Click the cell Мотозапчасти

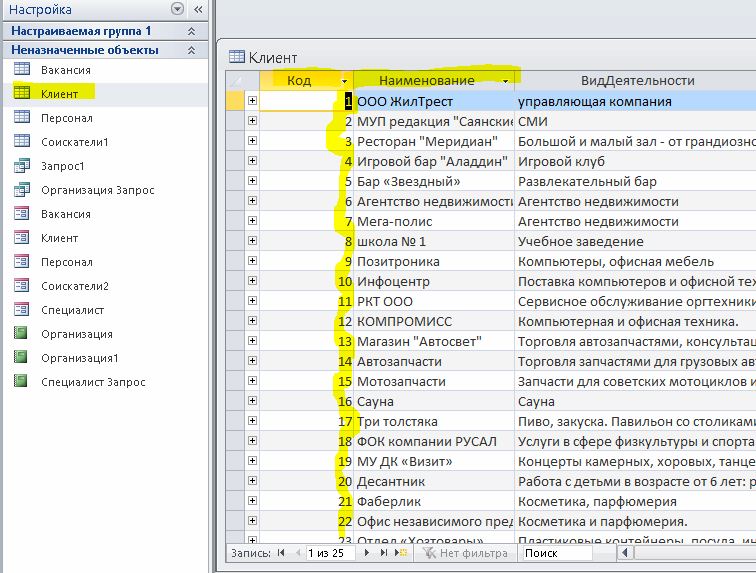click(434, 382)
